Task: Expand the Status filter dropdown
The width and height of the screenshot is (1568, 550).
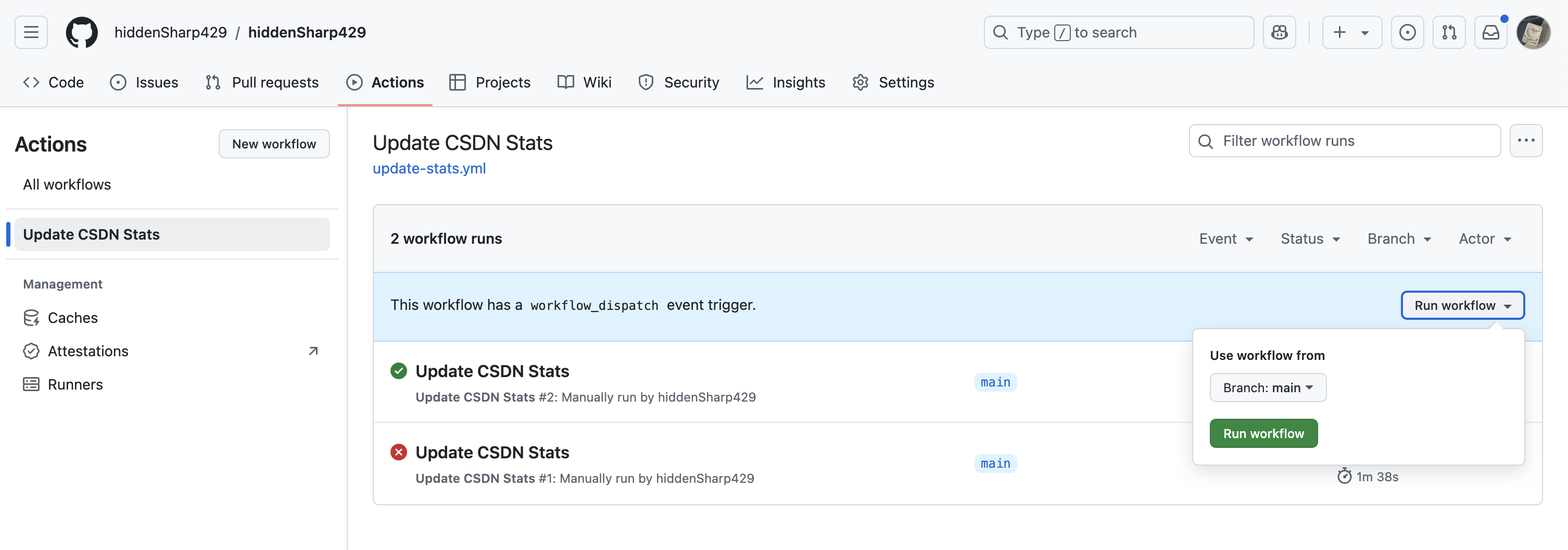Action: pos(1310,239)
